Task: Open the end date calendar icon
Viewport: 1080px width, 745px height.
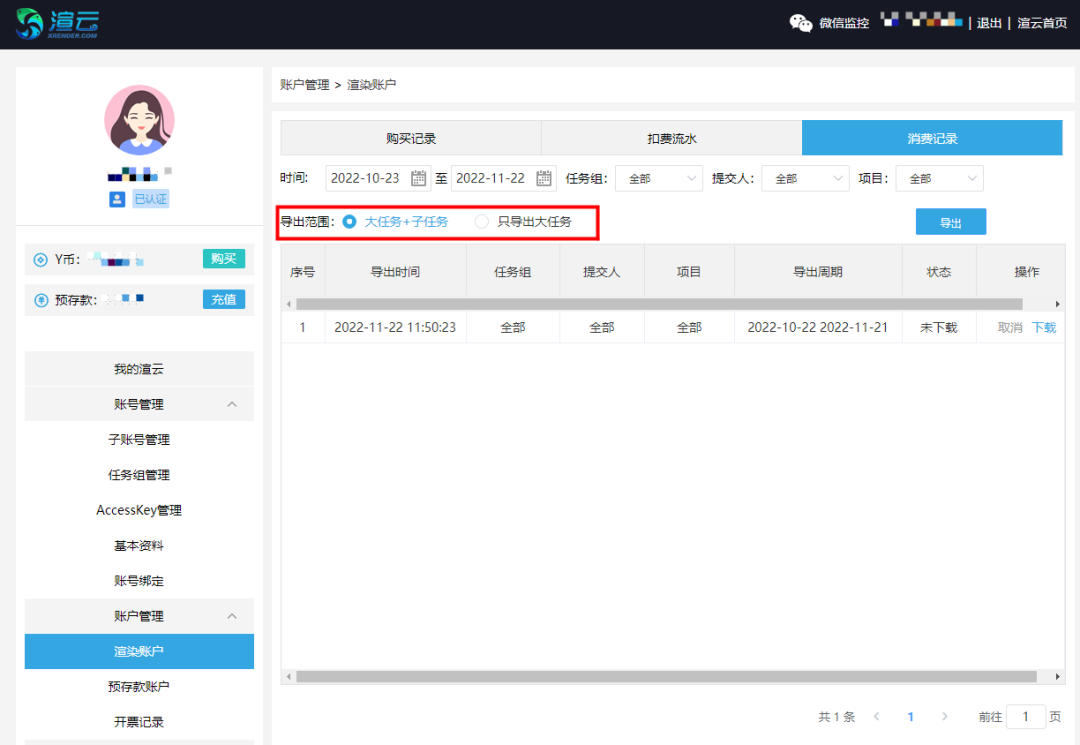Action: [x=544, y=178]
